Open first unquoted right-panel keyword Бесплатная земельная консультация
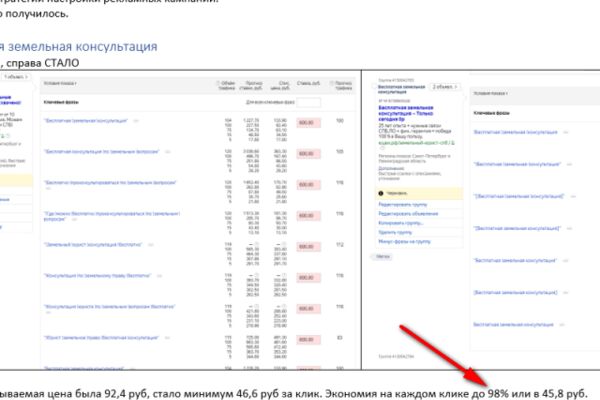The width and height of the screenshot is (600, 400). pyautogui.click(x=515, y=132)
